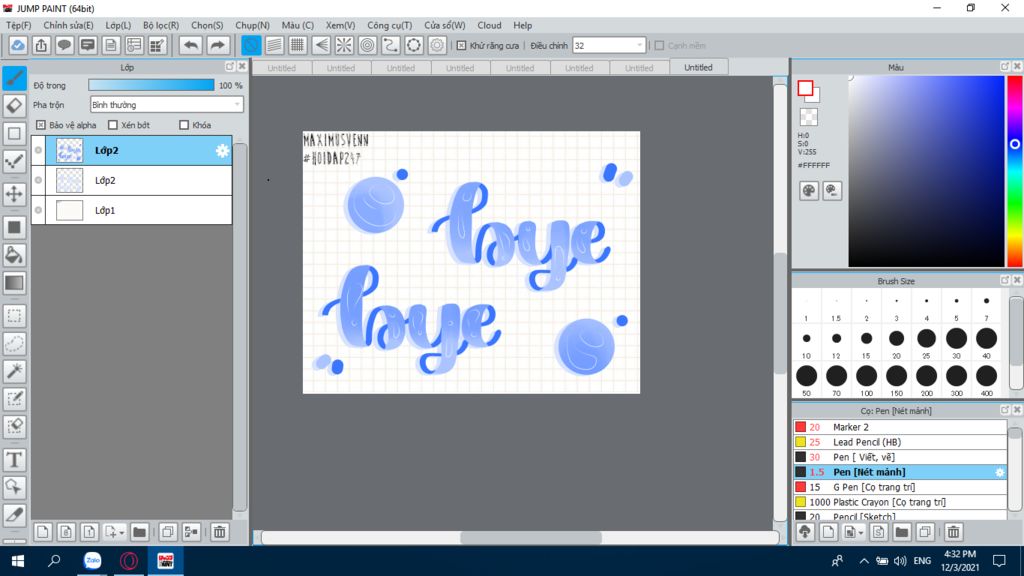The height and width of the screenshot is (576, 1024).
Task: Click the Lớp1 layer thumbnail
Action: click(x=69, y=210)
